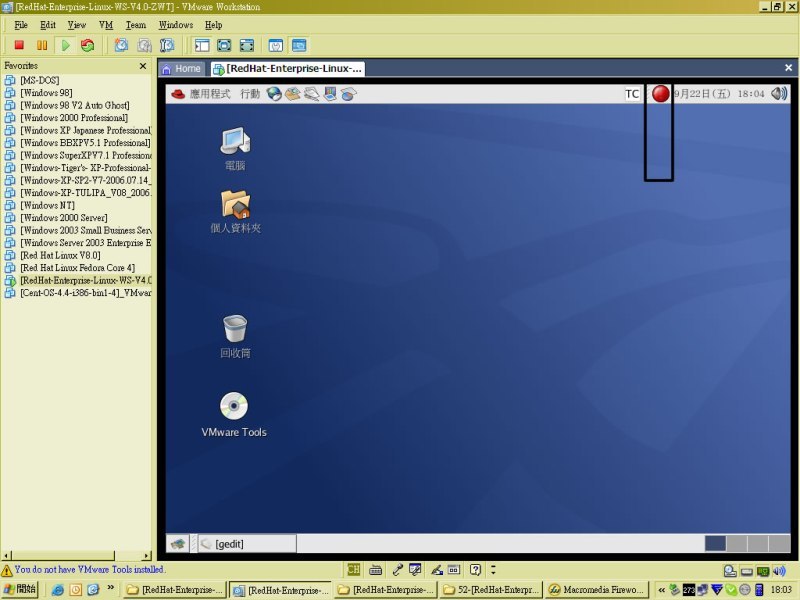Click the guest panel's fourth launcher icon

pyautogui.click(x=330, y=94)
